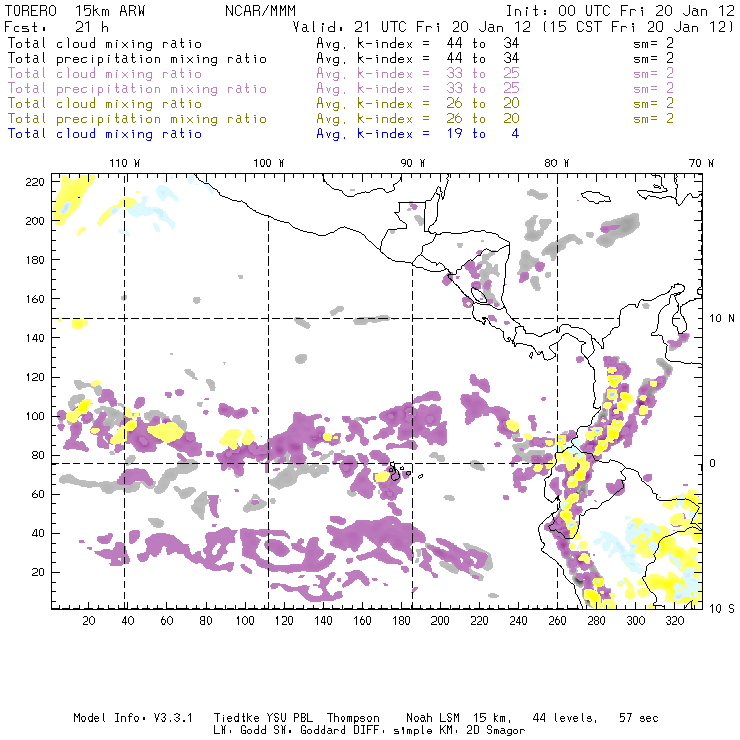Viewport: 740px width, 740px height.
Task: Click purple "Avg. k-index = 33 to 25" on cloud row
Action: pyautogui.click(x=418, y=74)
